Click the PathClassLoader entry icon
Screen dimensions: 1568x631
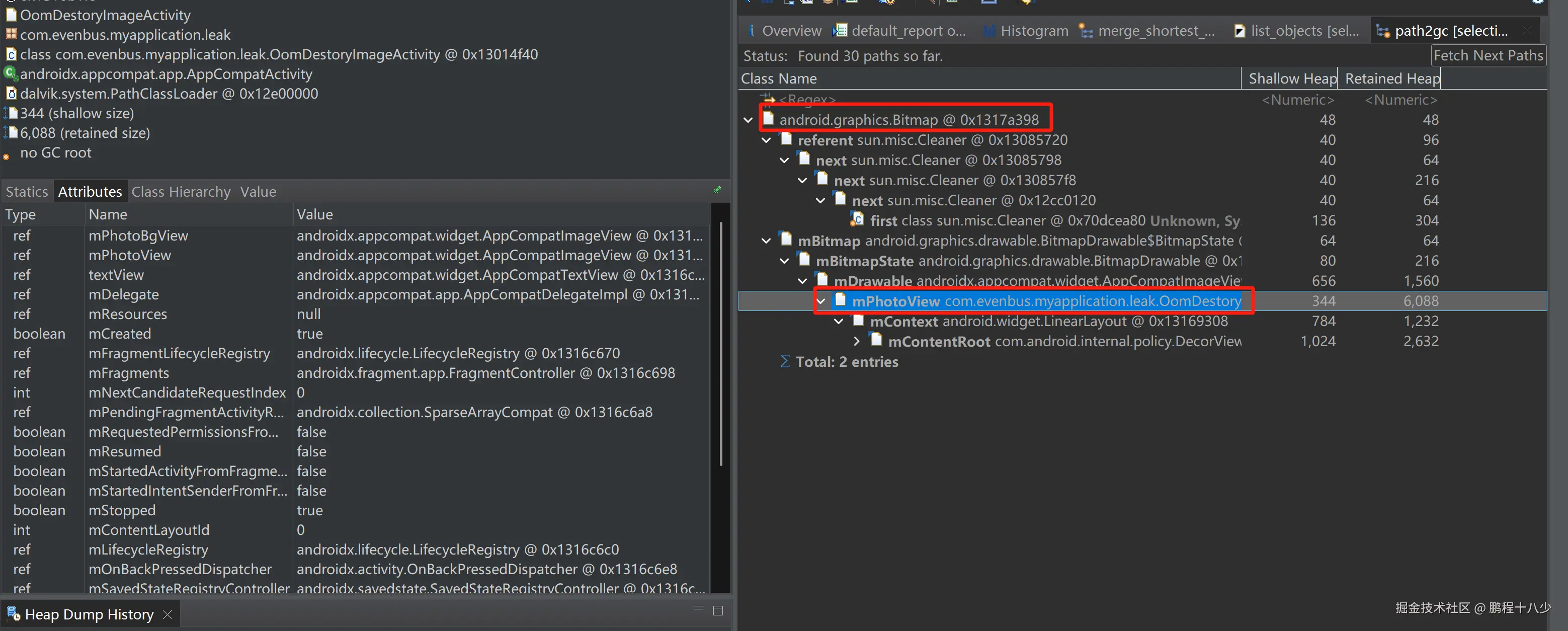11,93
